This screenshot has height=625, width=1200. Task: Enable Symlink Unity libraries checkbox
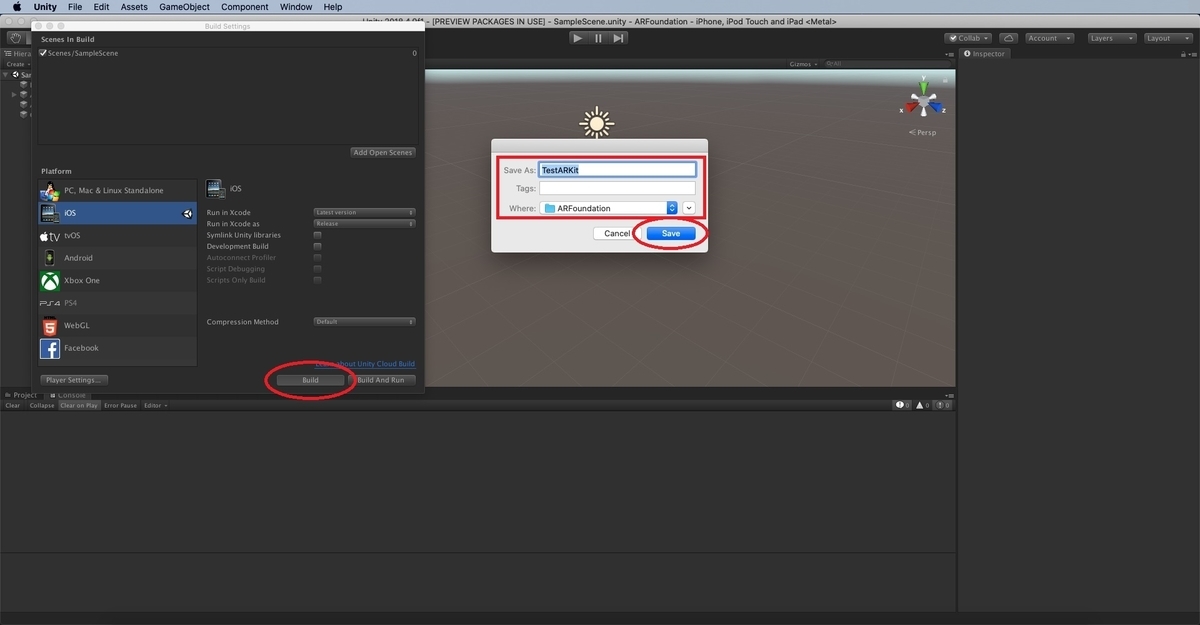pos(317,235)
